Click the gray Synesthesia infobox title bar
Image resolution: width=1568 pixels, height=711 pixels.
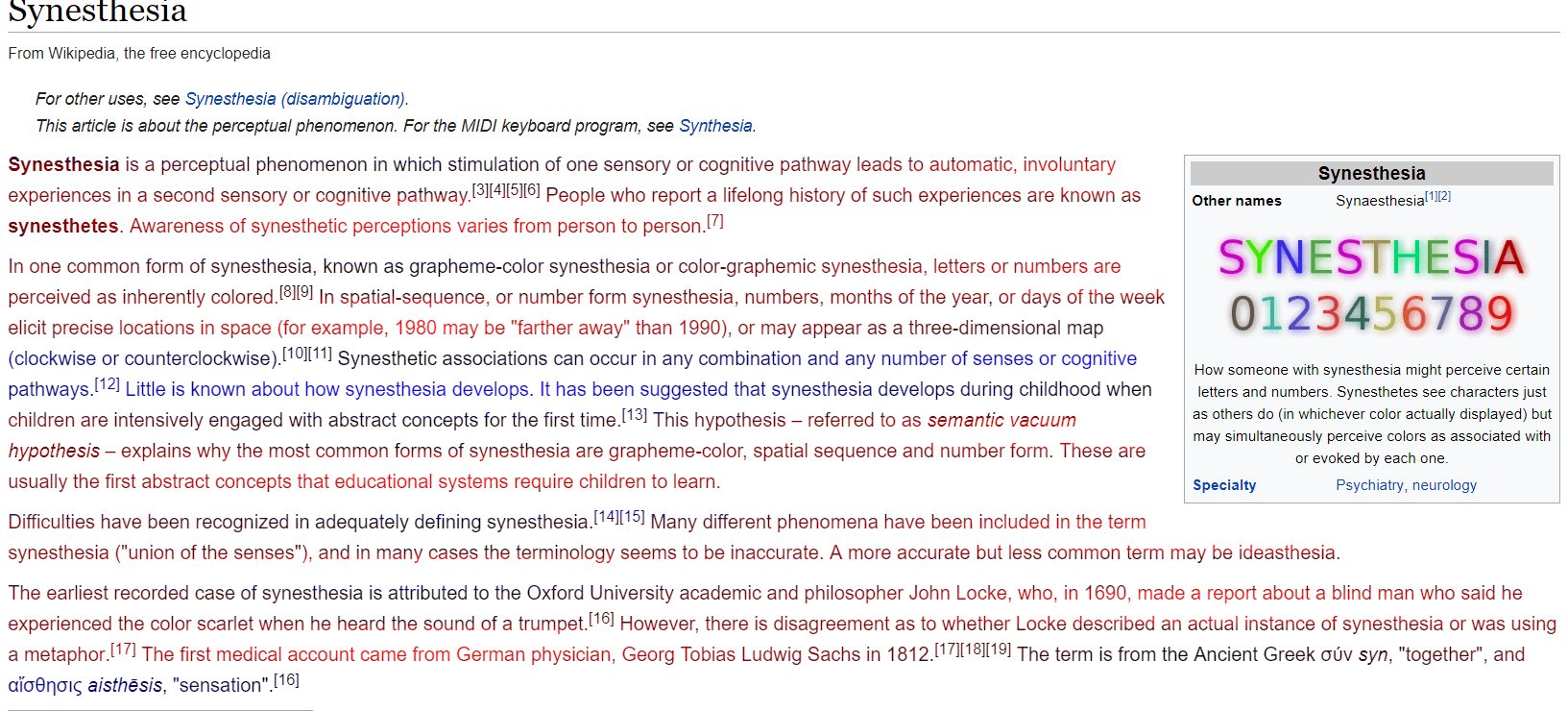[x=1372, y=173]
